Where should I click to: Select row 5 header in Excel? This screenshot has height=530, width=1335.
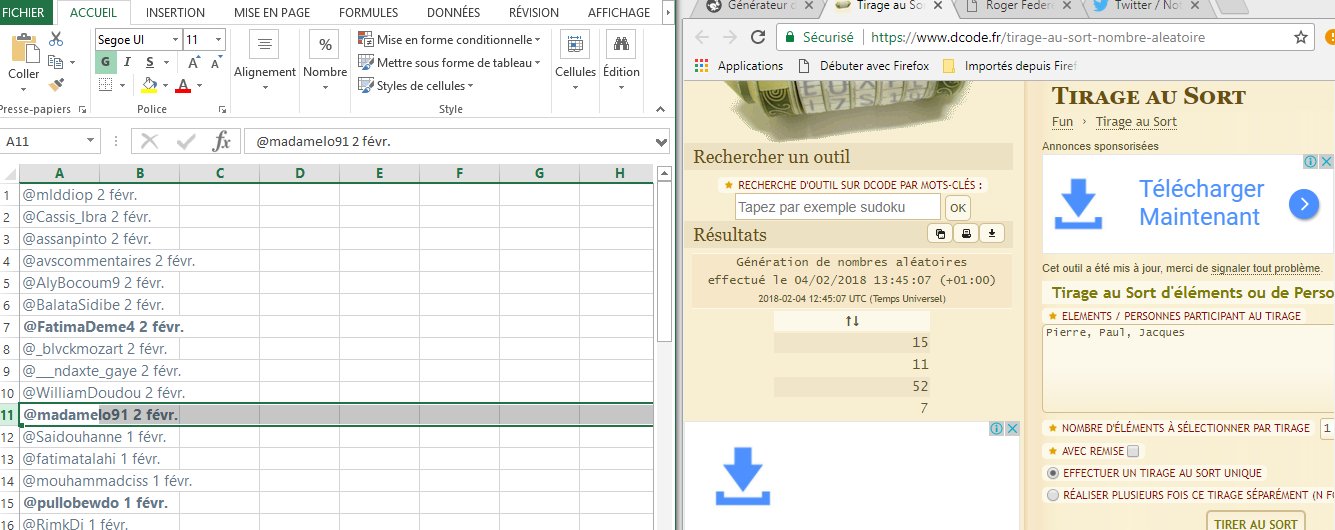coord(9,283)
